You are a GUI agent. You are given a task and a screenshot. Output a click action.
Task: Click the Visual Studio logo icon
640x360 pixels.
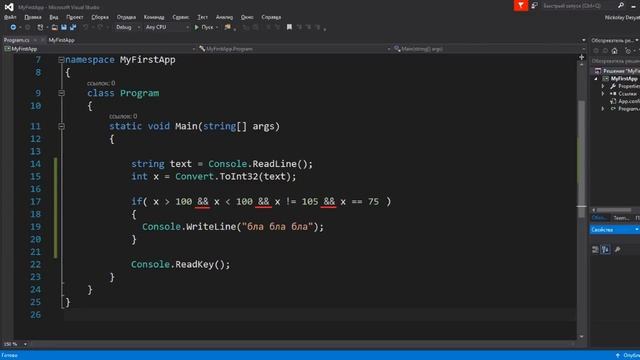pyautogui.click(x=9, y=7)
